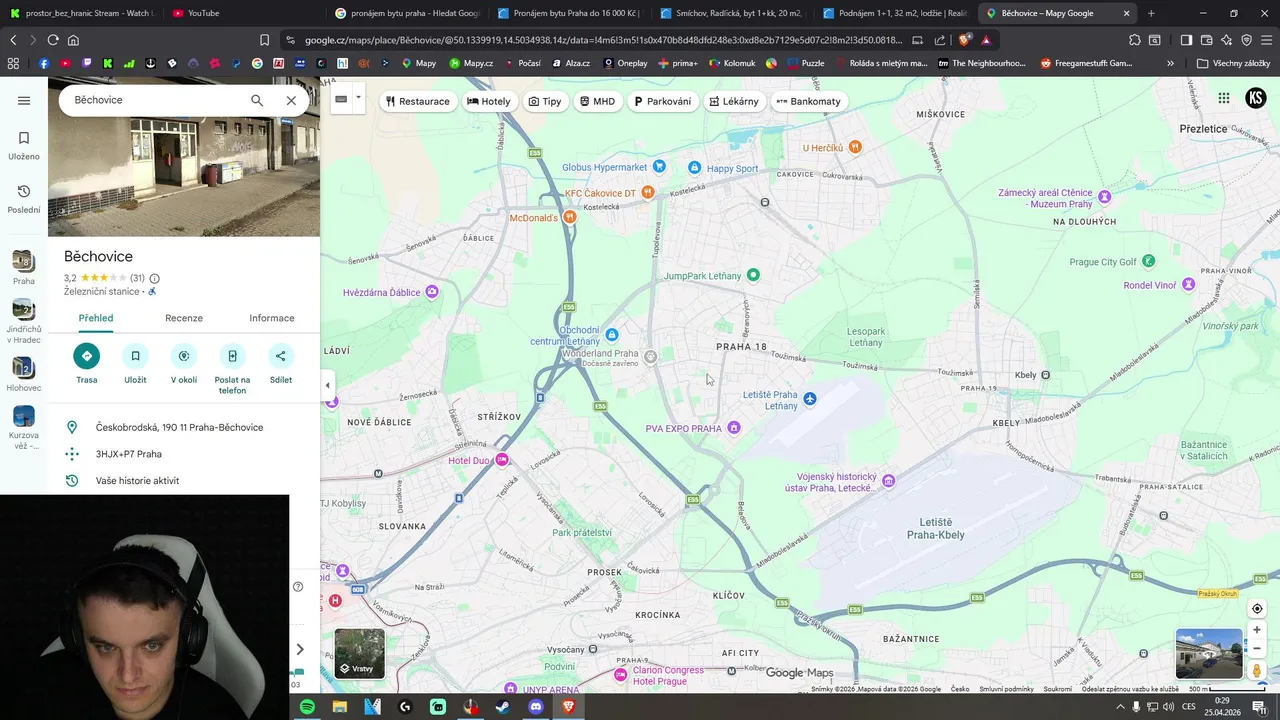Filter map by Bankomaty chip
This screenshot has height=720, width=1280.
(809, 101)
